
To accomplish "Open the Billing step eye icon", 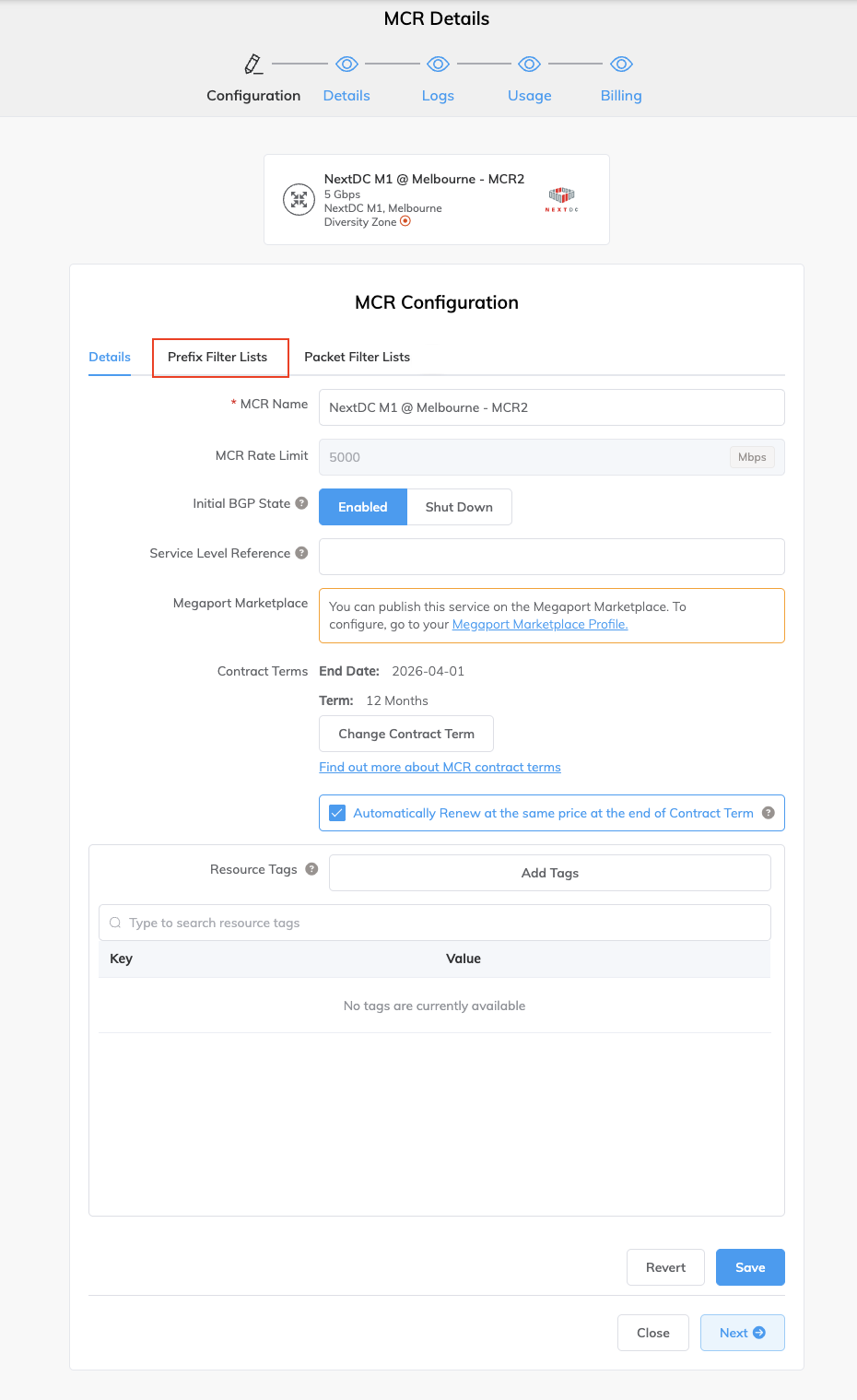I will [620, 64].
